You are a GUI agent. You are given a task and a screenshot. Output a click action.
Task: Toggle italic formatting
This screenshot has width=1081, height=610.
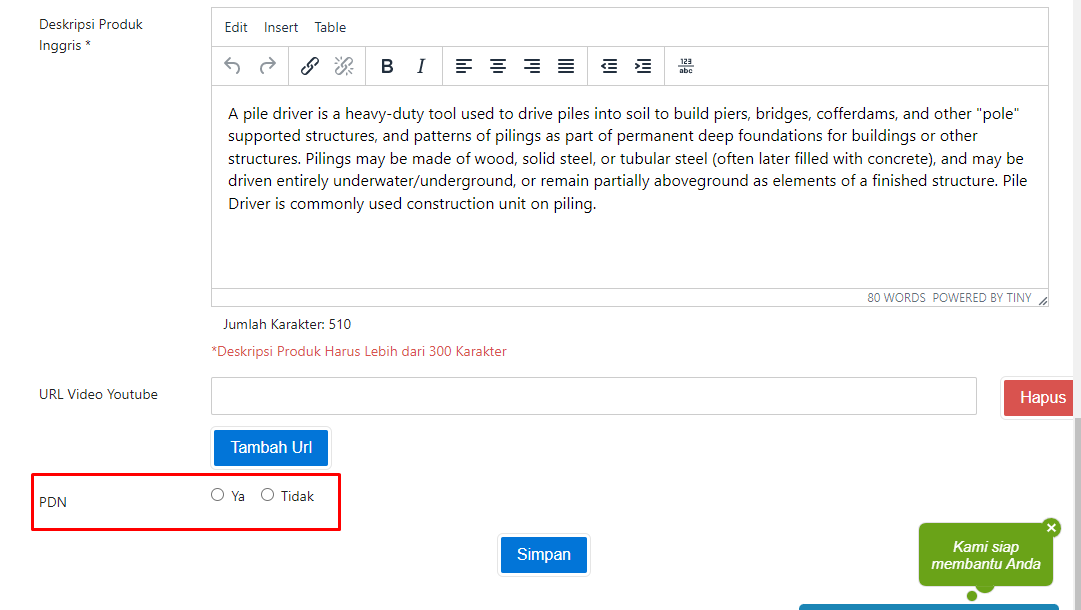pyautogui.click(x=421, y=66)
